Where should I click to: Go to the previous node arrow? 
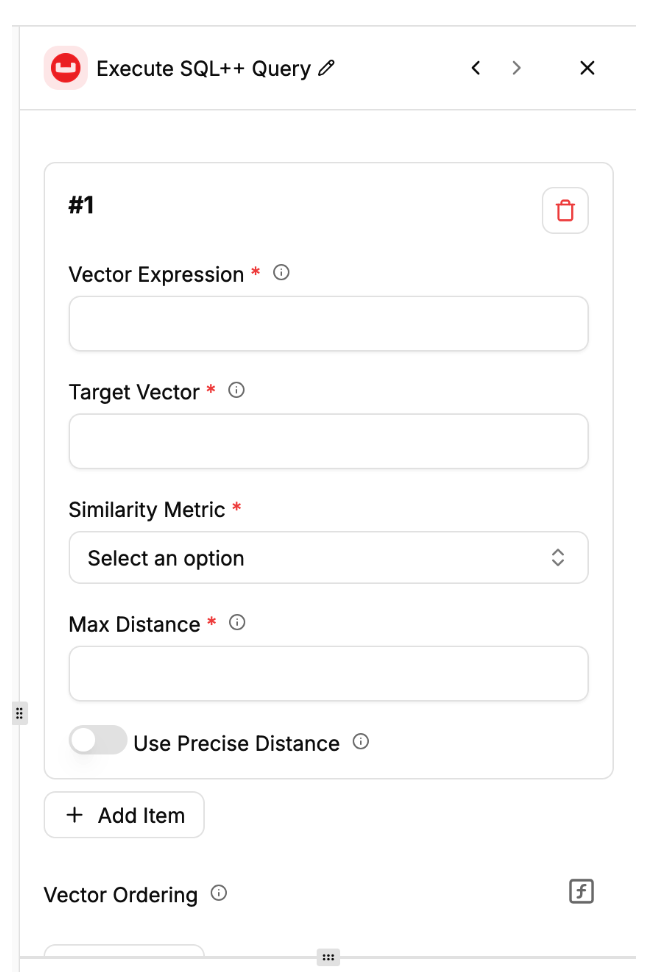(476, 68)
